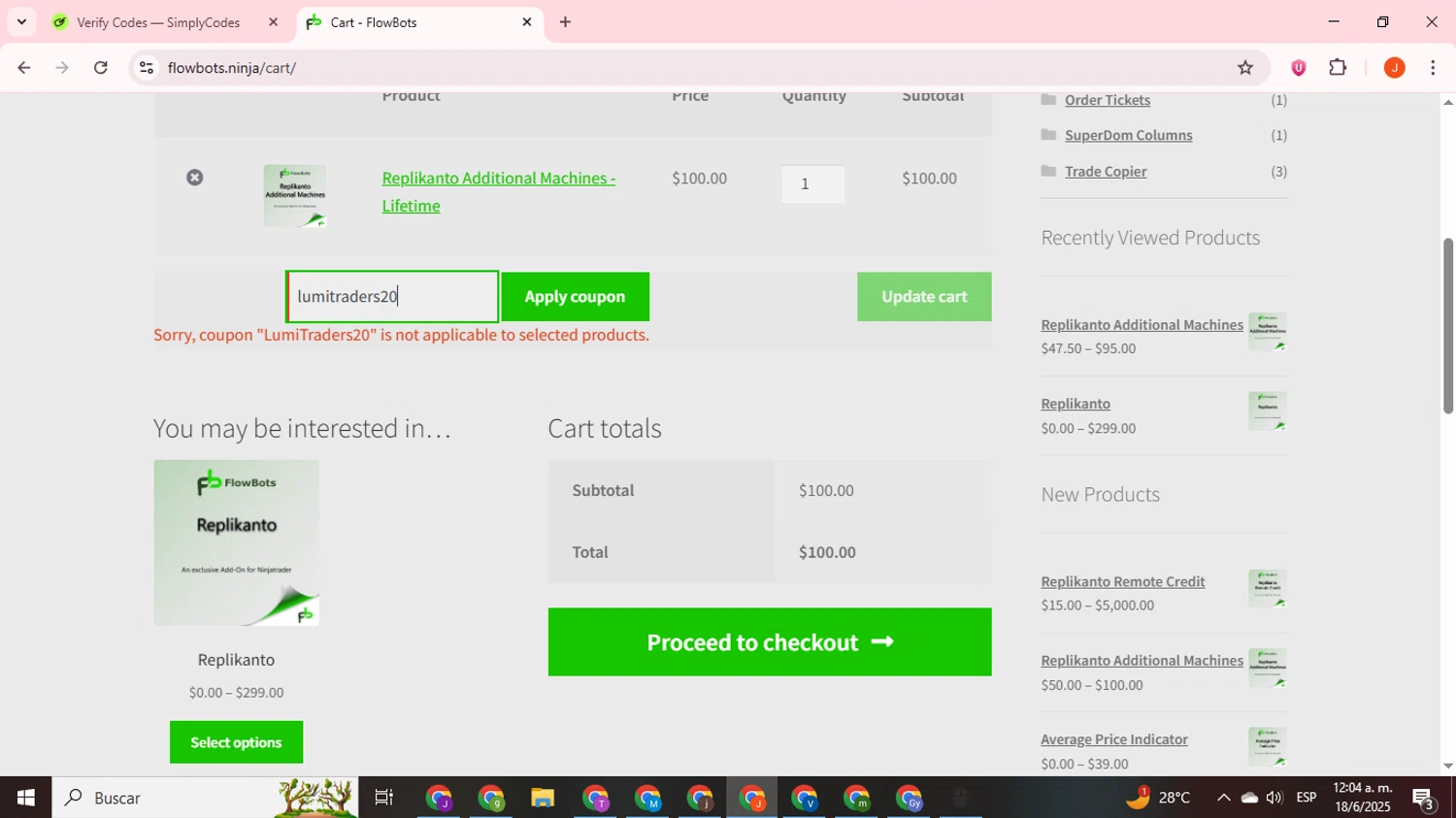Open the Chrome profile avatar J

(x=1395, y=68)
